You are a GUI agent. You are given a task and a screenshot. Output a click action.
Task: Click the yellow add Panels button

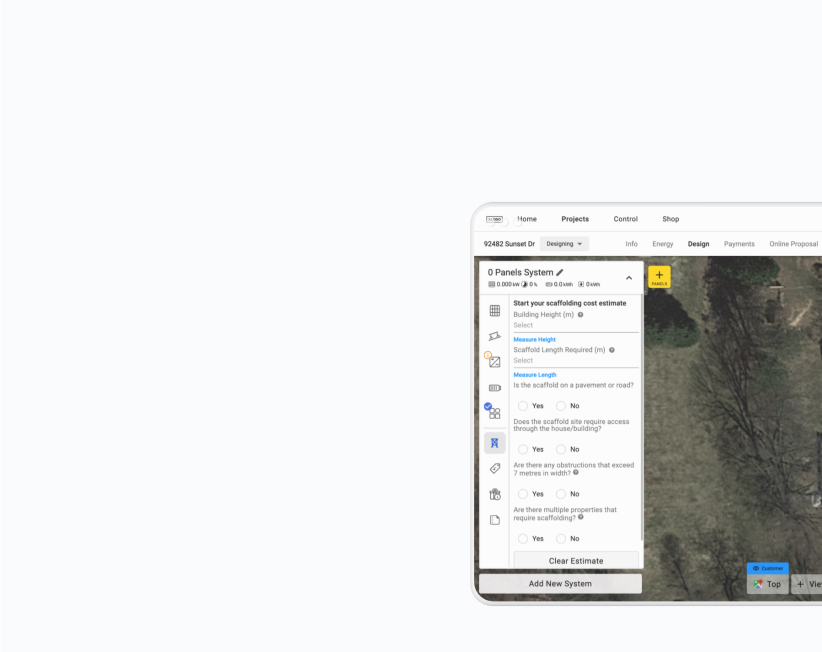tap(659, 277)
